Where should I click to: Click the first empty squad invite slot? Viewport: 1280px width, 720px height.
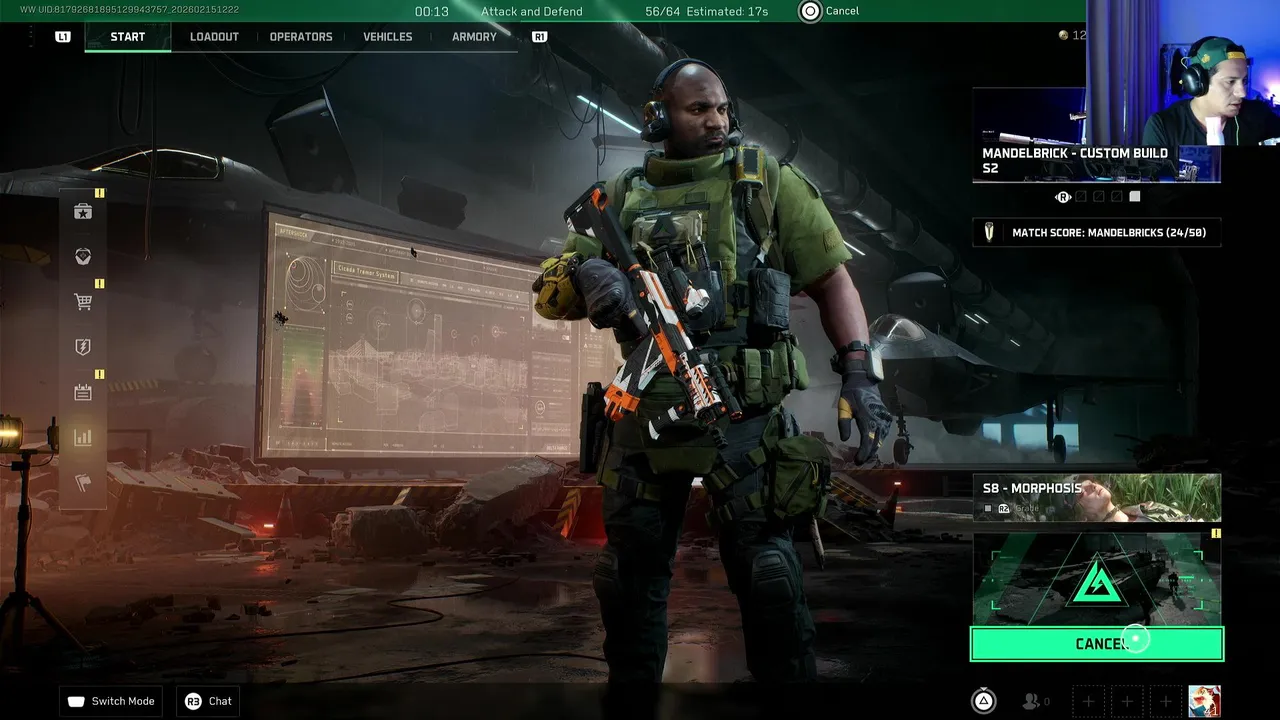(1089, 701)
